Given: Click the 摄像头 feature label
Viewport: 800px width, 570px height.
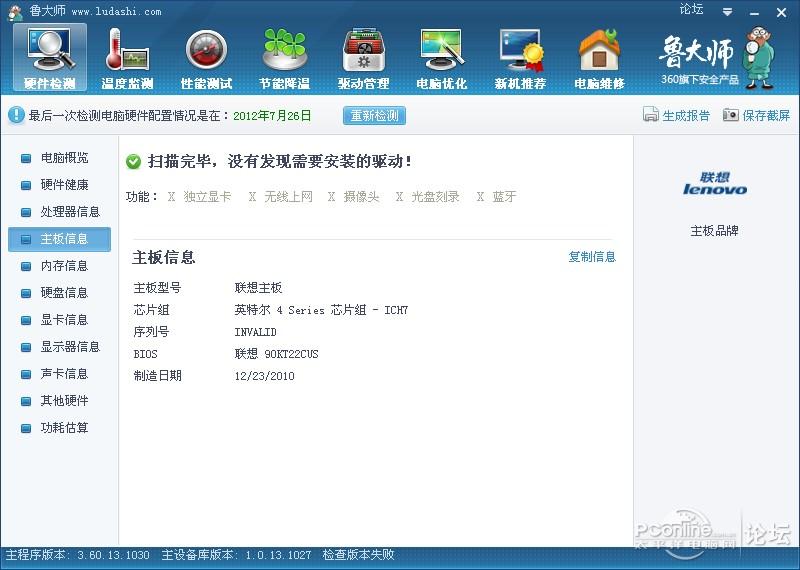Looking at the screenshot, I should 361,196.
